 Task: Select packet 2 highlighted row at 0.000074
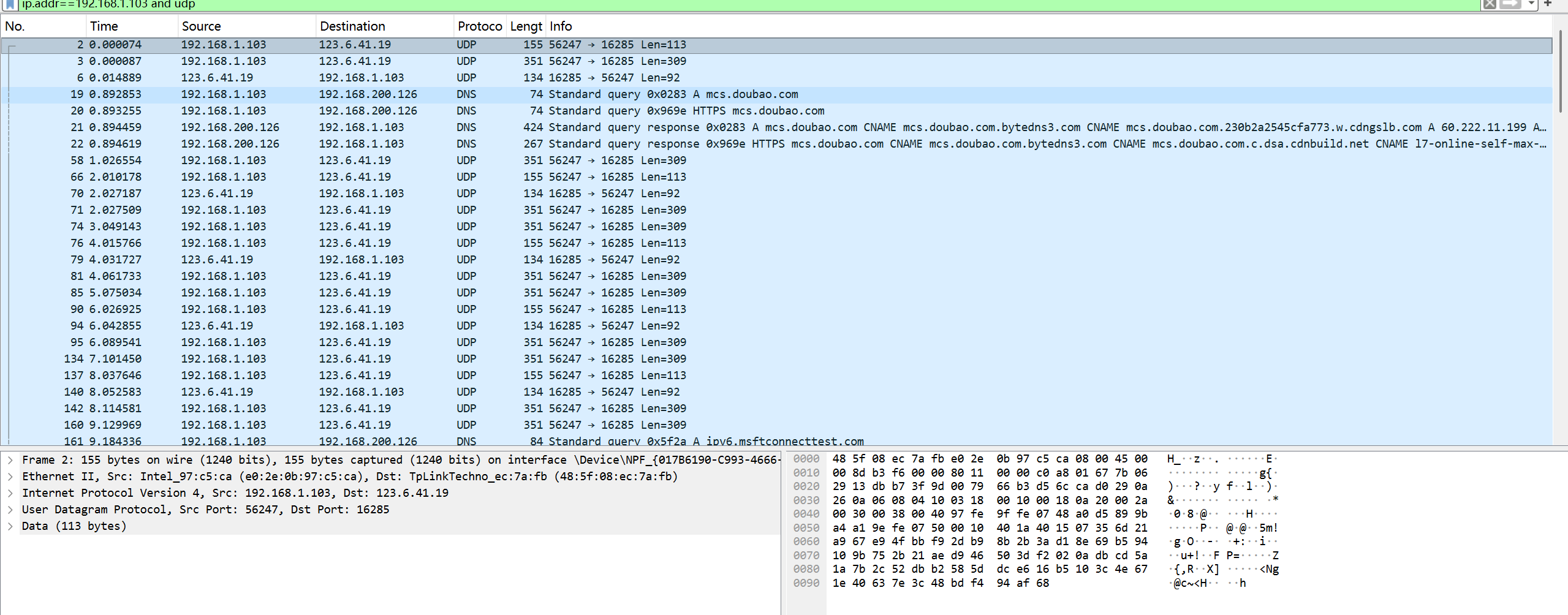pos(776,45)
